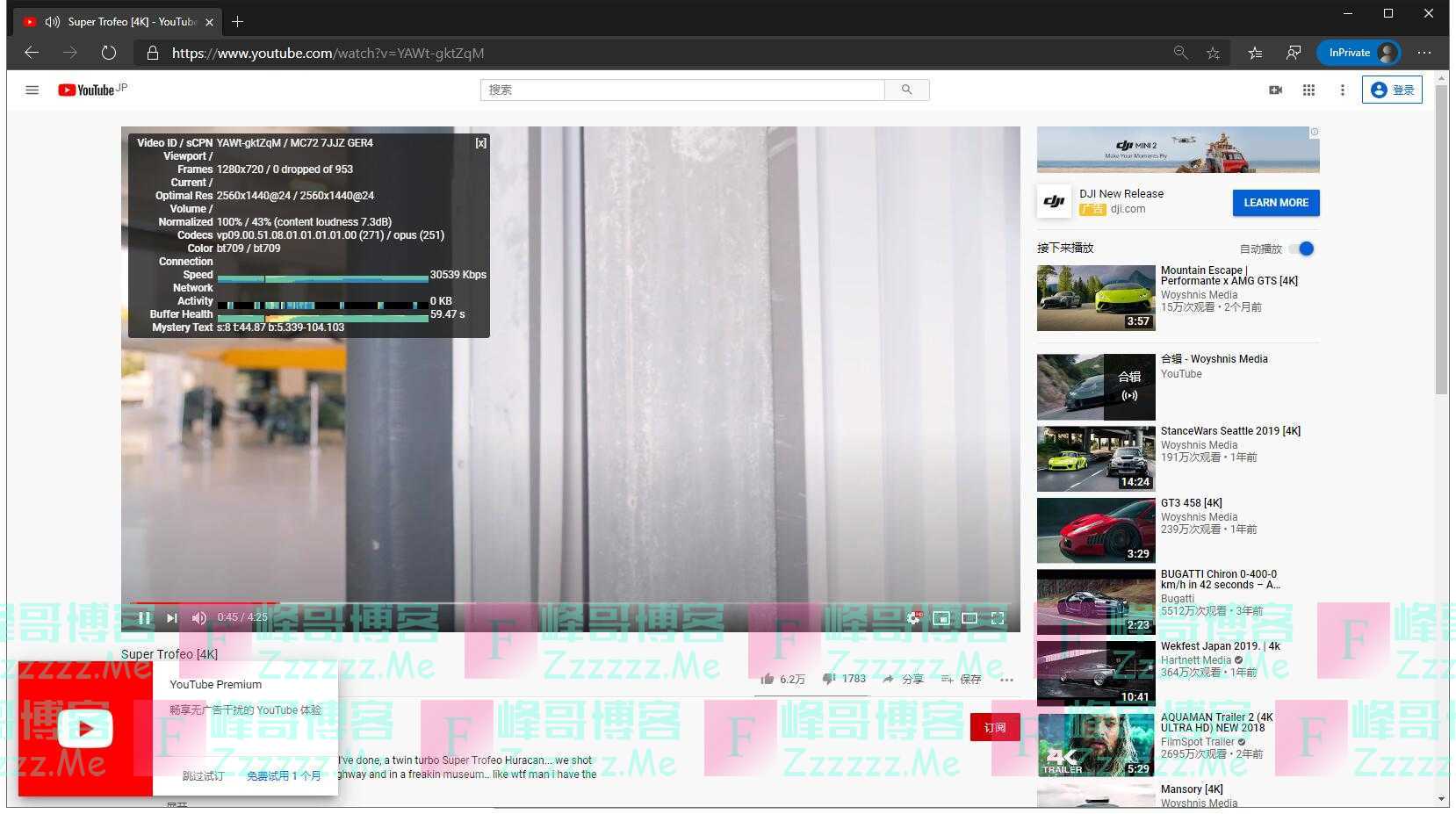1456x814 pixels.
Task: Open the YouTube guide hamburger menu
Action: (32, 90)
